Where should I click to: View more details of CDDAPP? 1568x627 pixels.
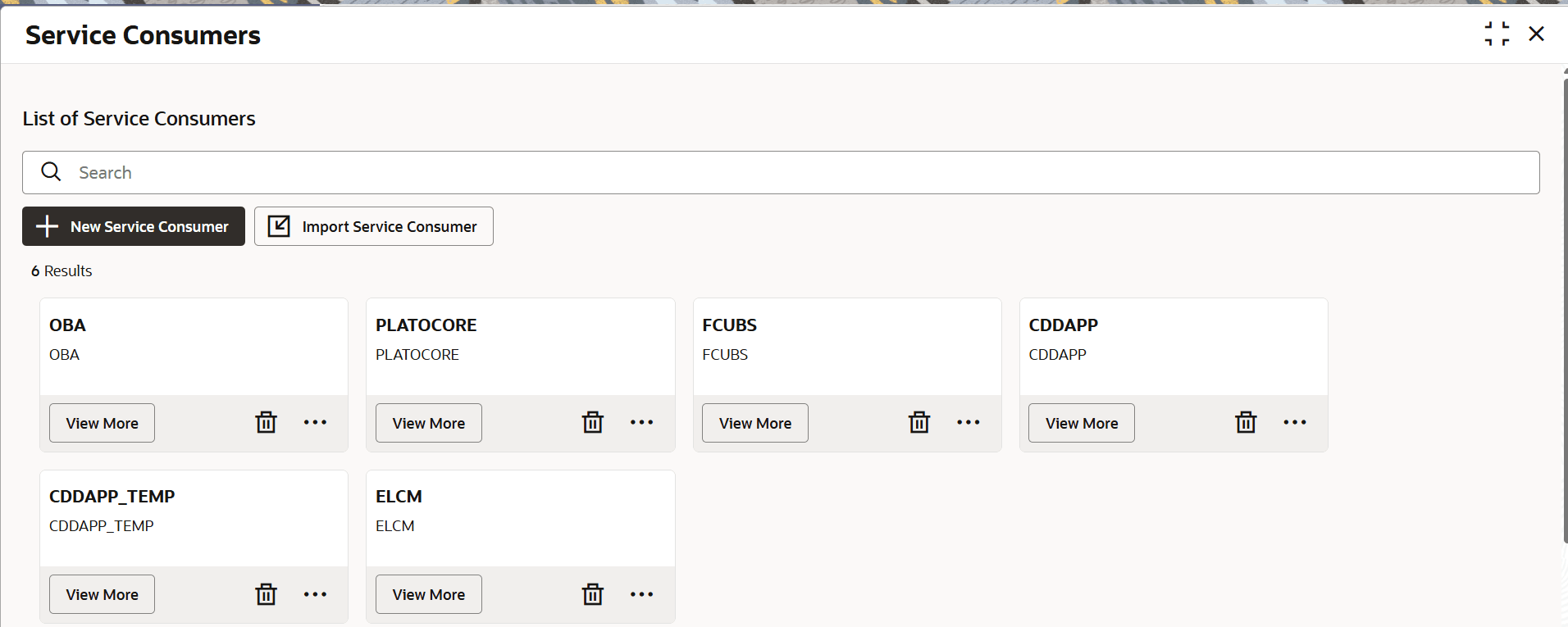point(1082,423)
